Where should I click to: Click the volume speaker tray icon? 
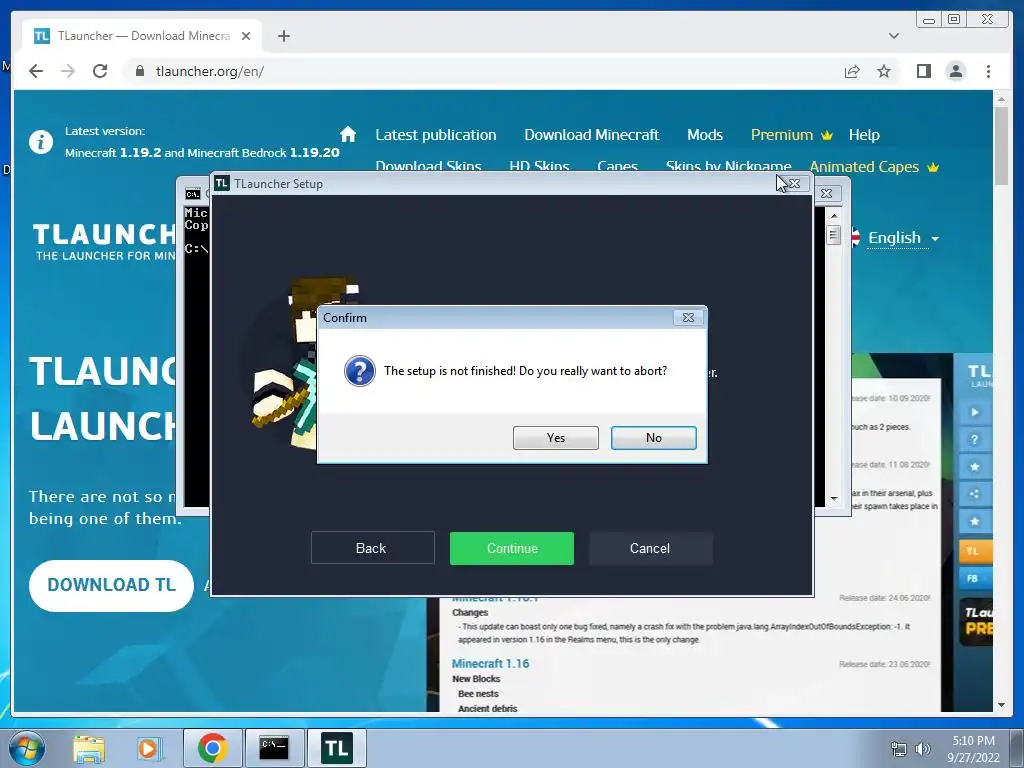pyautogui.click(x=923, y=749)
